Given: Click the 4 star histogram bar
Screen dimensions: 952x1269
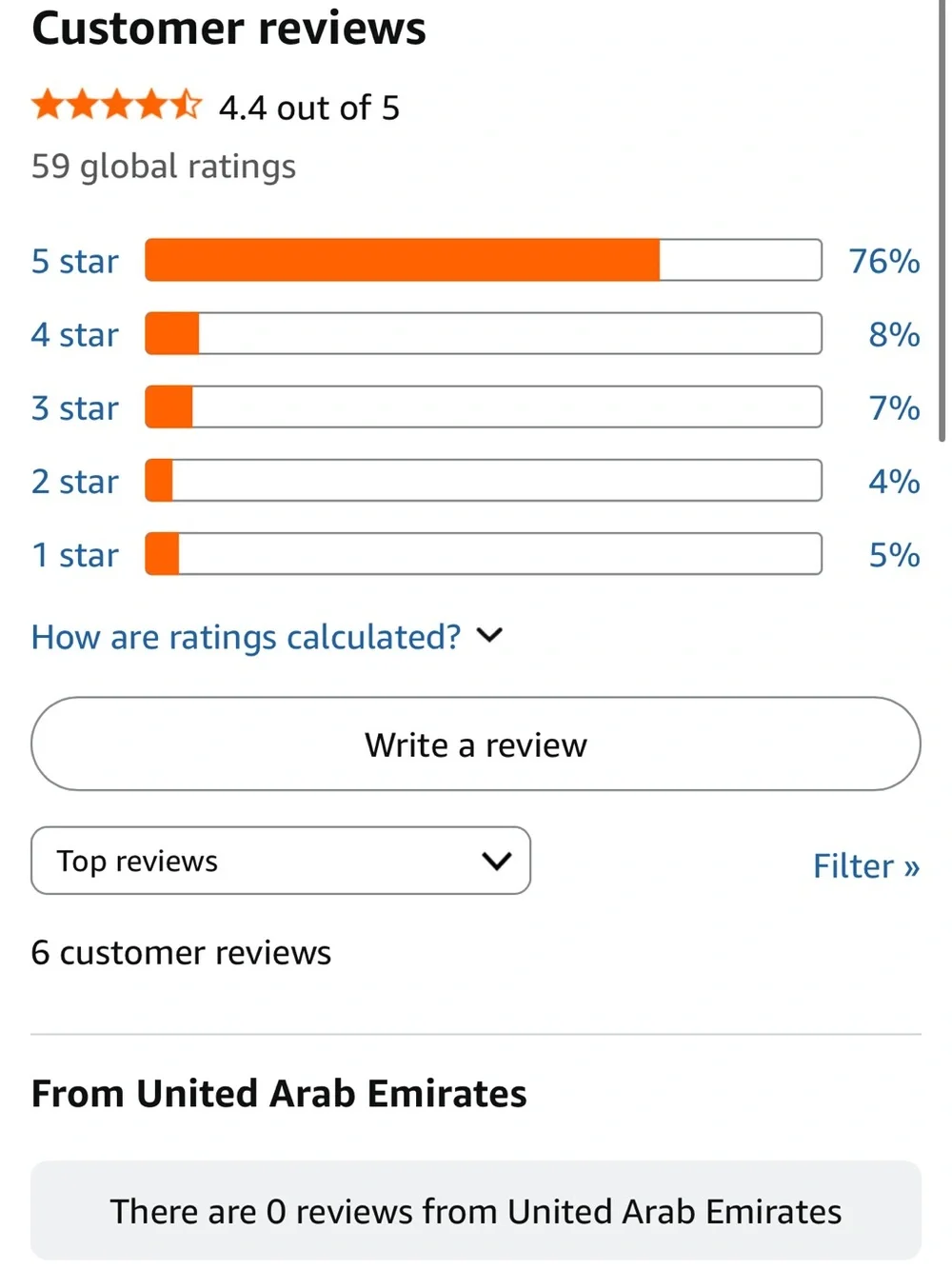Looking at the screenshot, I should pos(484,333).
